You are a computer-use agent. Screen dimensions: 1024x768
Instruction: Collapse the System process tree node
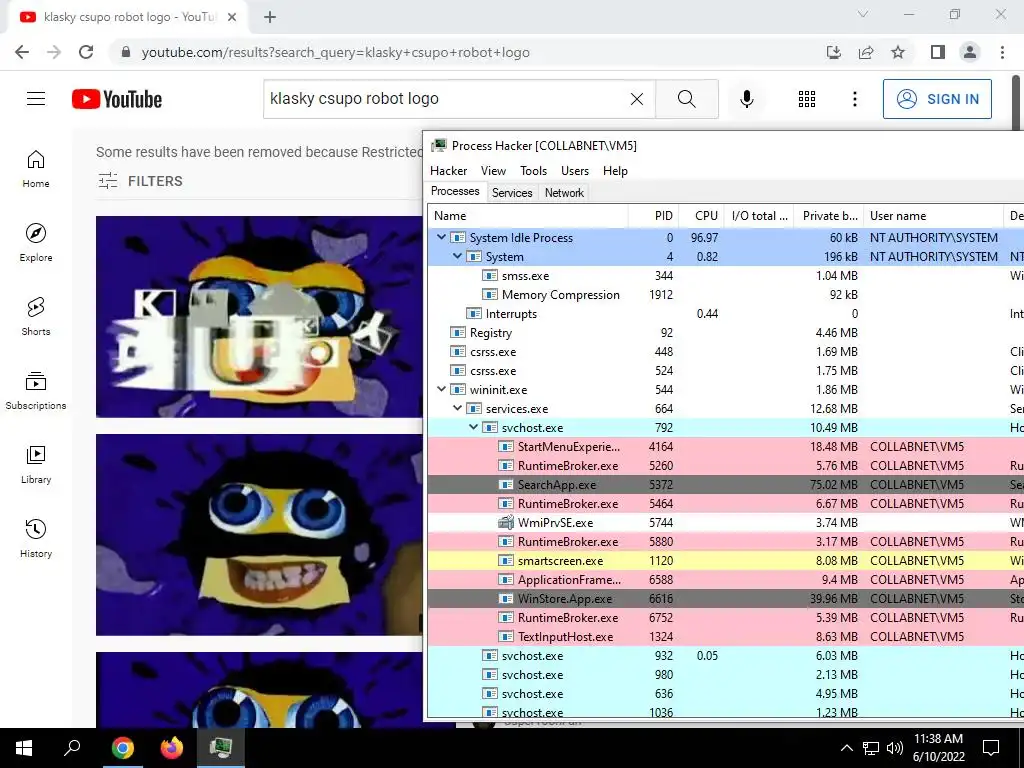[x=458, y=256]
